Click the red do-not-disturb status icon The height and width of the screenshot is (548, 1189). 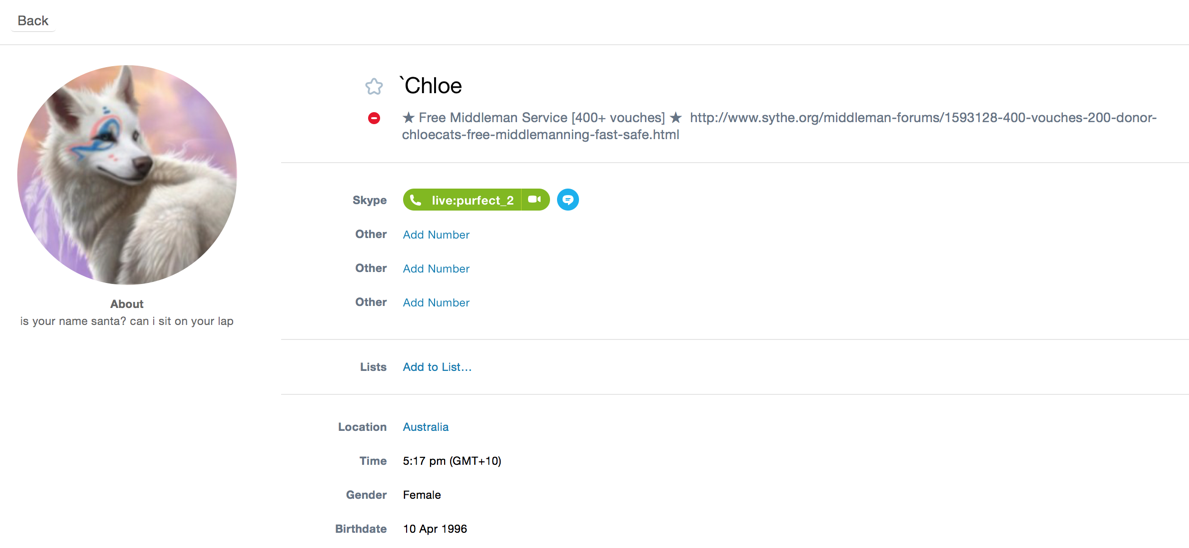374,118
